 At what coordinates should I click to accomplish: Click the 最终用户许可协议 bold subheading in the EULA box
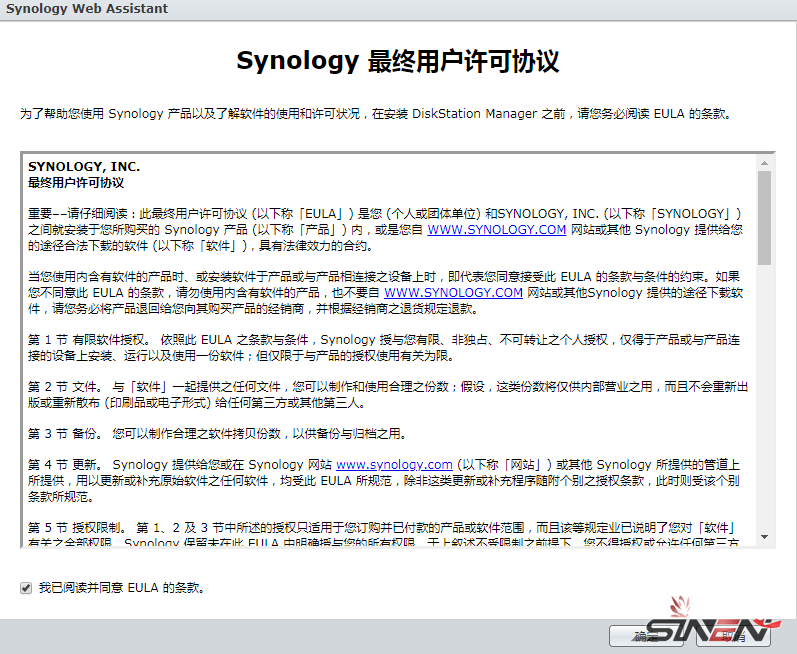[76, 183]
